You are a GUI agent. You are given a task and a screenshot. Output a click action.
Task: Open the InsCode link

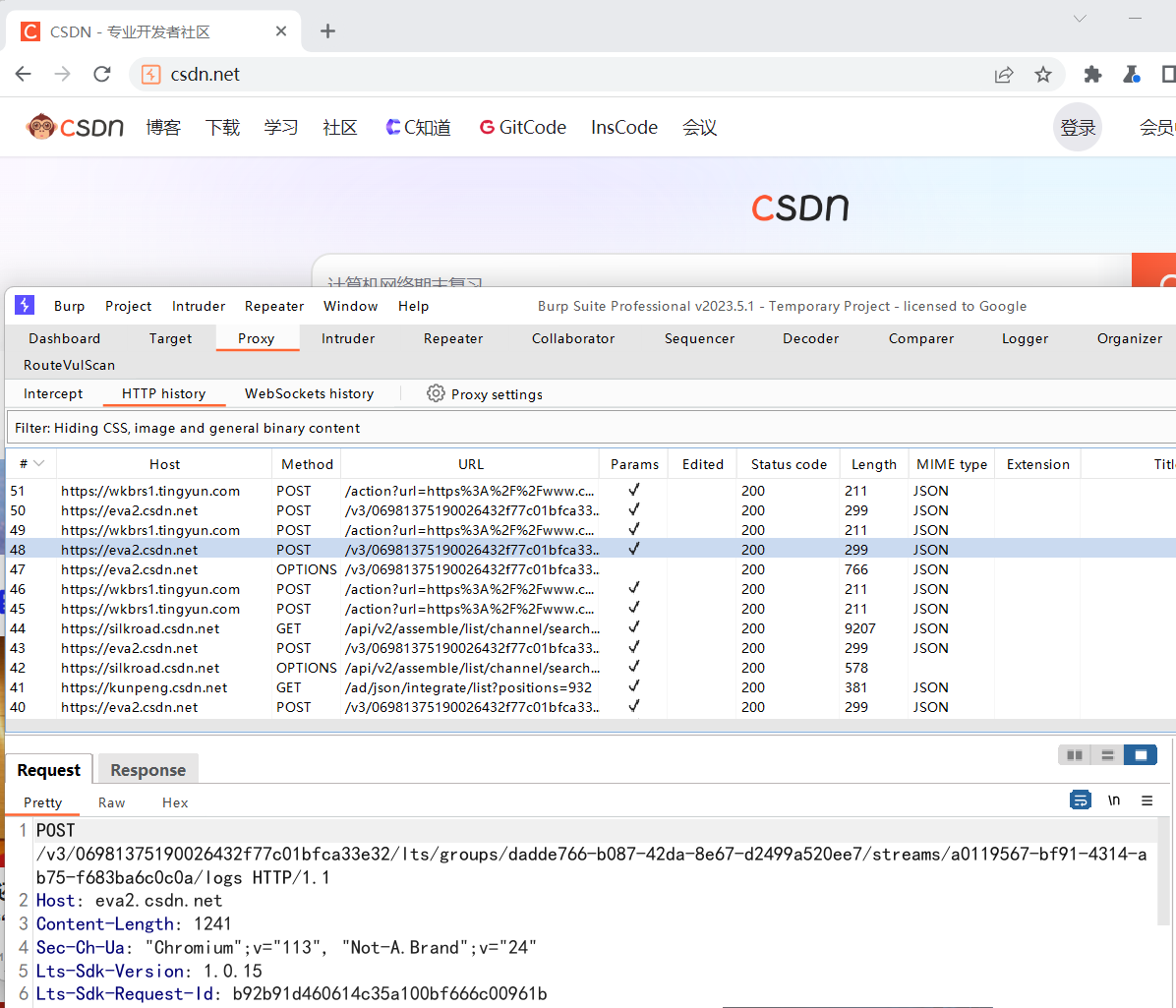click(624, 128)
